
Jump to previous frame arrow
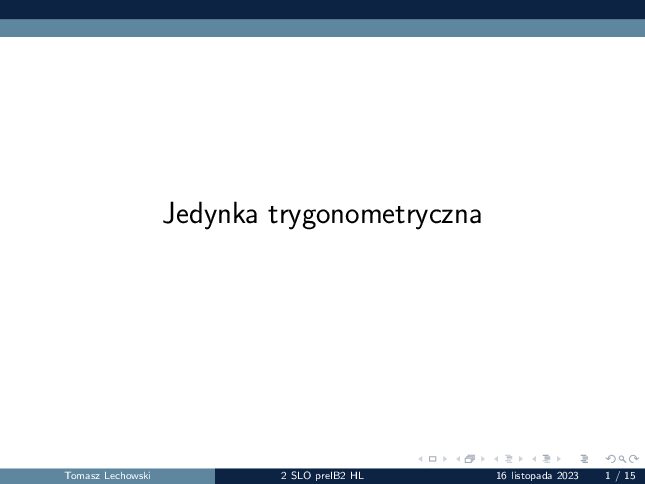[458, 459]
